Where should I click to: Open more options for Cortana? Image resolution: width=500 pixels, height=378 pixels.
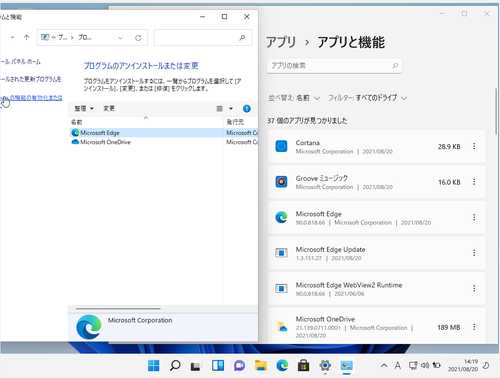[x=474, y=146]
